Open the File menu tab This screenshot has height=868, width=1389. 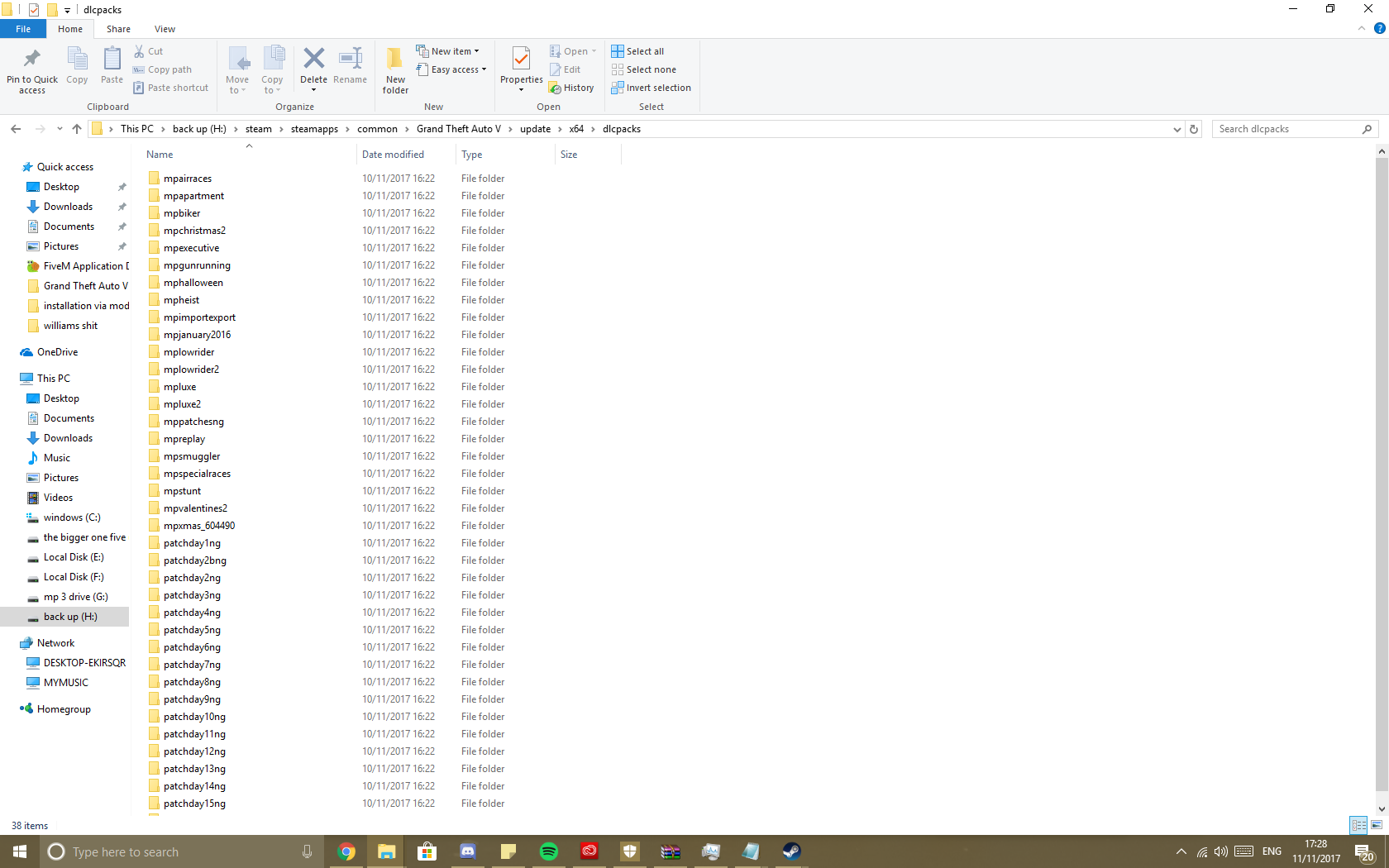tap(23, 29)
